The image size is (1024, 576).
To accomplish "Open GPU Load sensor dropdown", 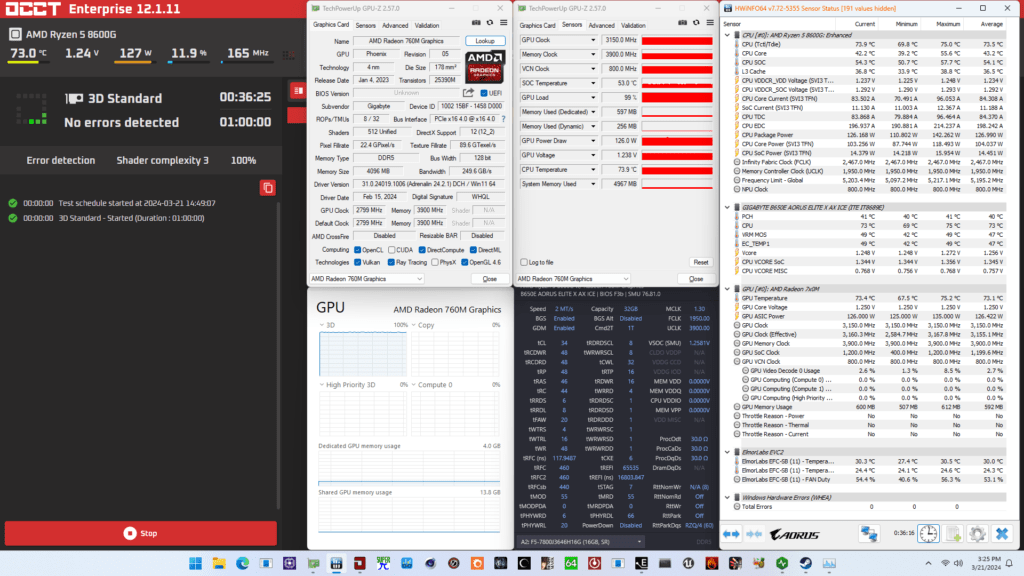I will (x=593, y=98).
